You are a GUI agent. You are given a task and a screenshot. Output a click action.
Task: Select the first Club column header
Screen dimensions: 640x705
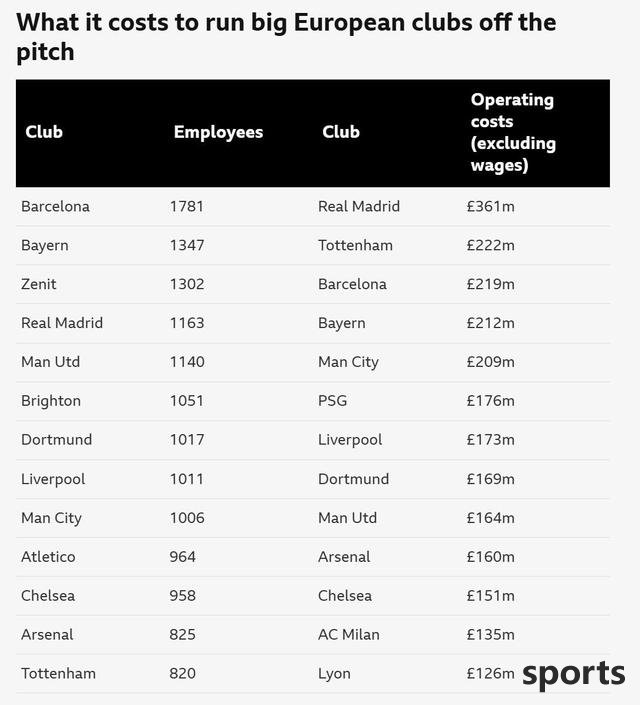44,132
